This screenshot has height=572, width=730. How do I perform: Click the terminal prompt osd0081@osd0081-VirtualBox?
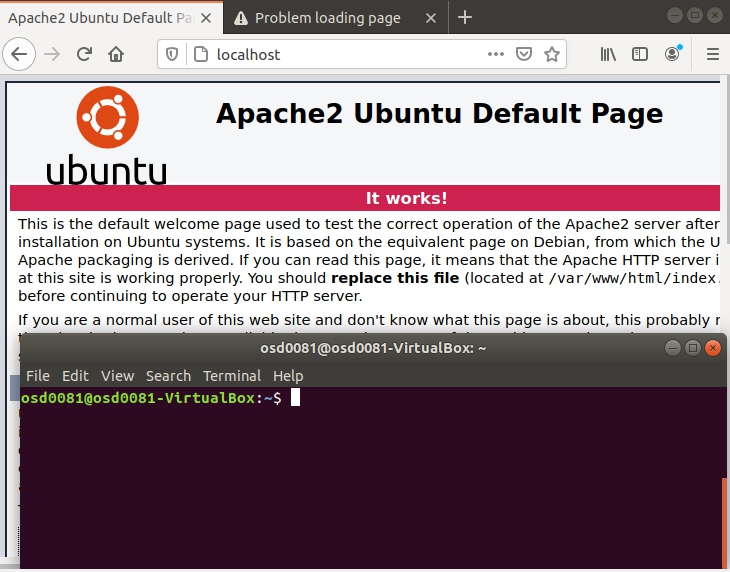[138, 398]
